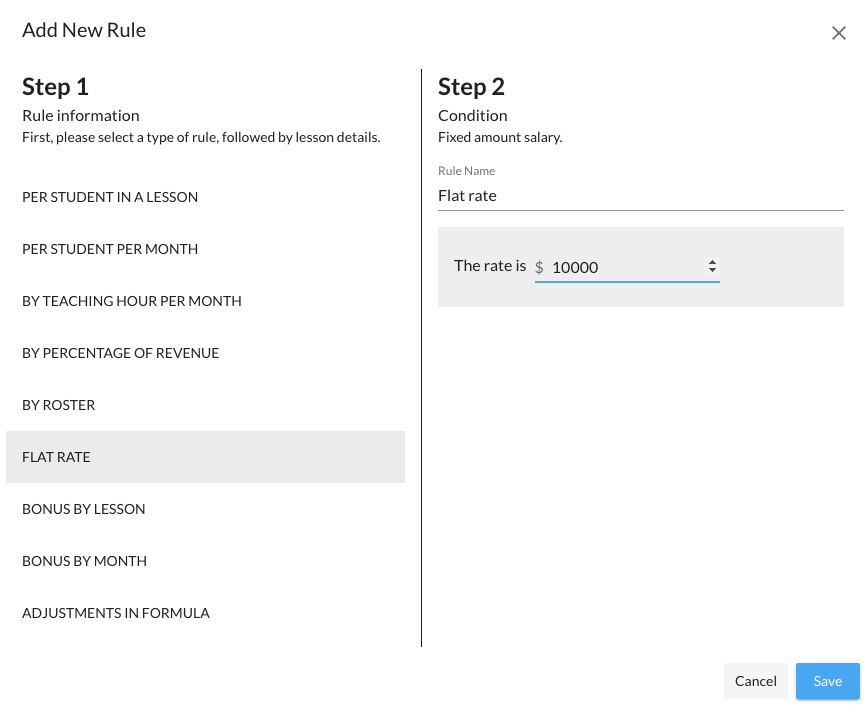868x705 pixels.
Task: Click the dollar sign currency prefix
Action: click(x=539, y=268)
